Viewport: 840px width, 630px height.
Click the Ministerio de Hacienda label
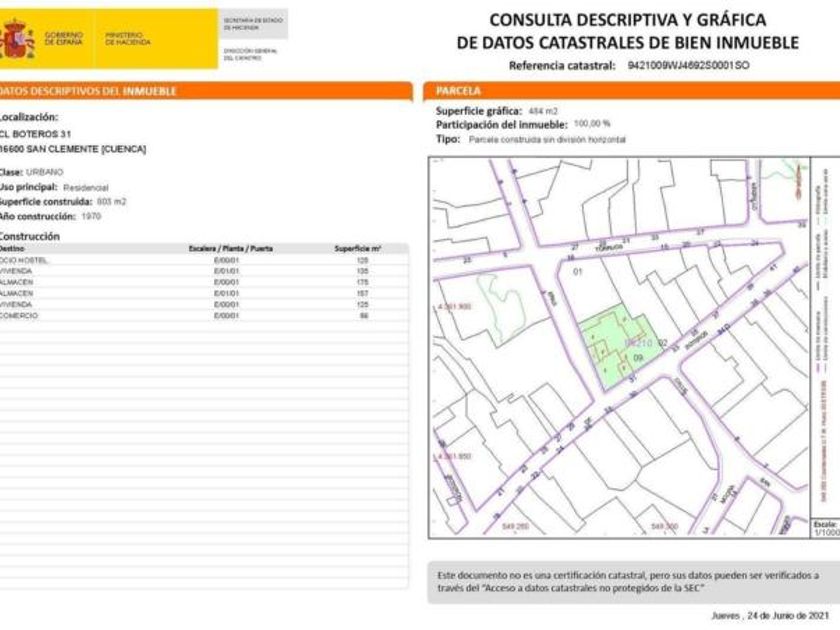[x=128, y=38]
